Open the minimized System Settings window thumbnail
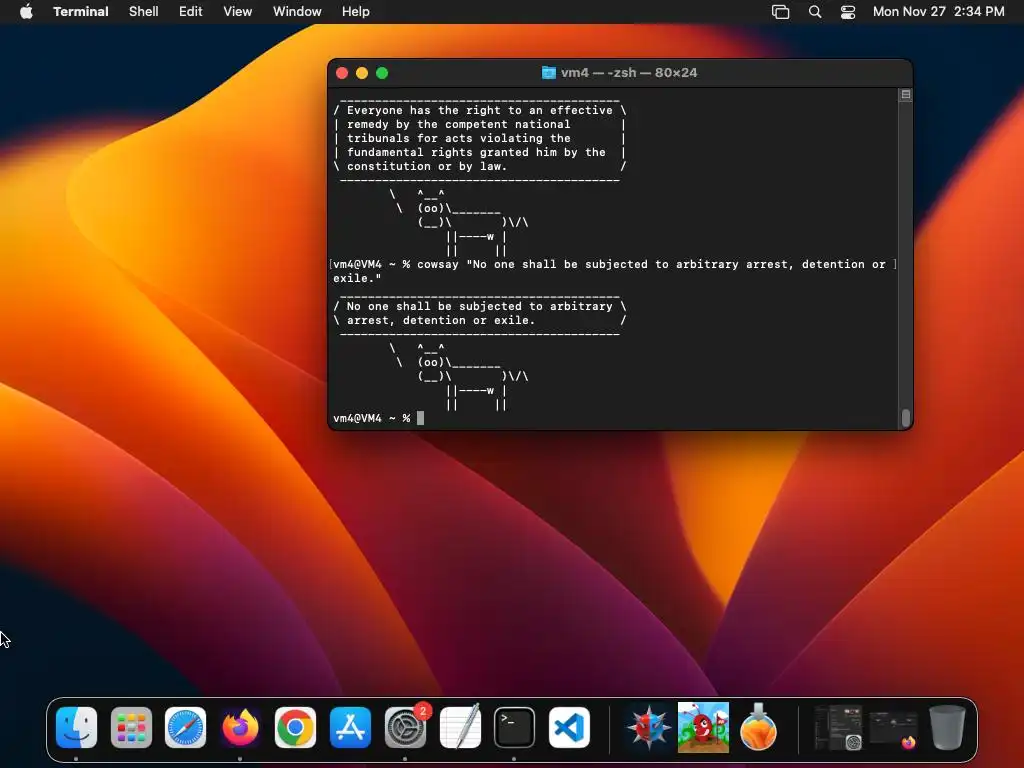This screenshot has height=768, width=1024. coord(839,727)
